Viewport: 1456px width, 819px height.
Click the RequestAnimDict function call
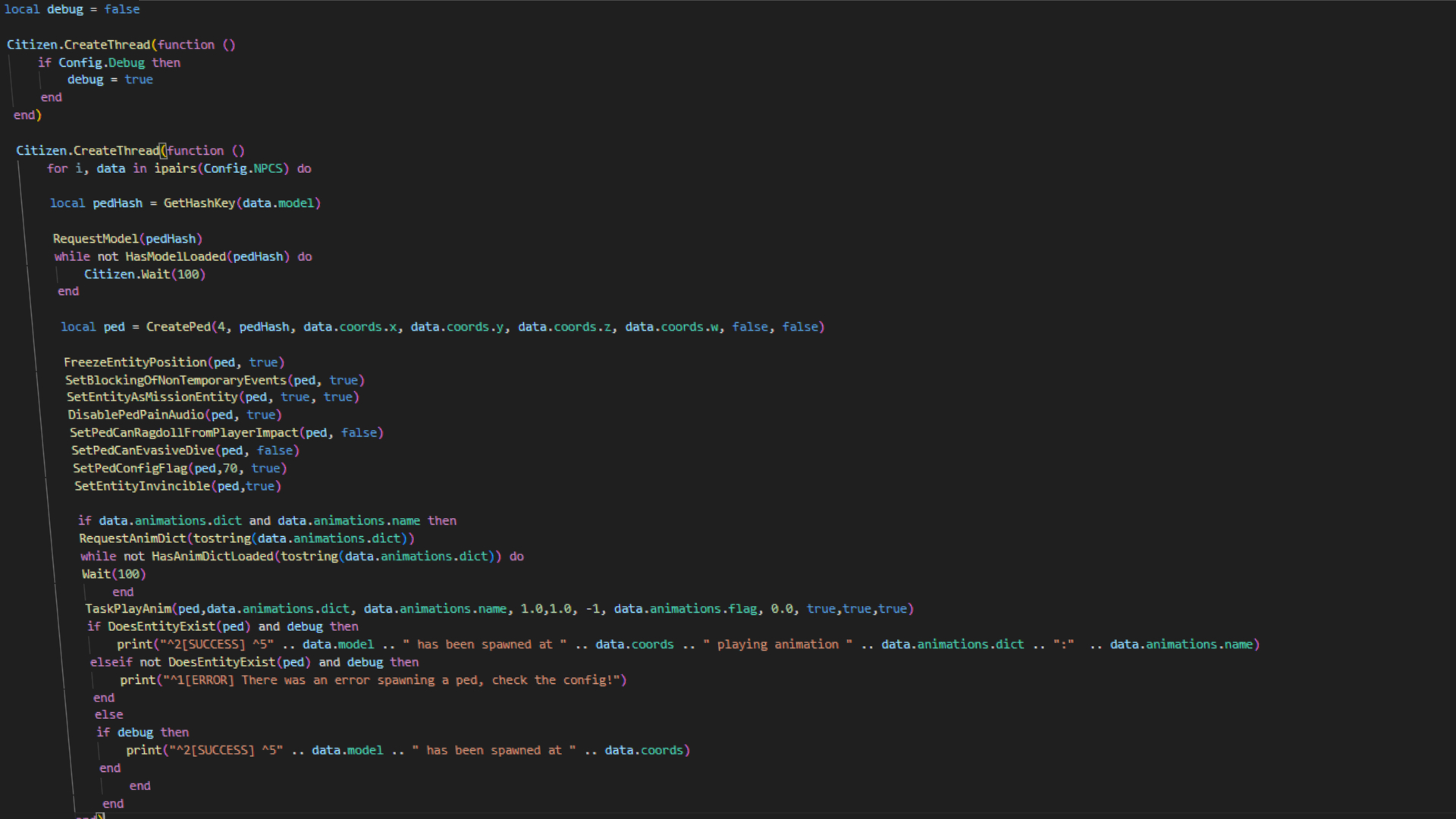pos(132,538)
